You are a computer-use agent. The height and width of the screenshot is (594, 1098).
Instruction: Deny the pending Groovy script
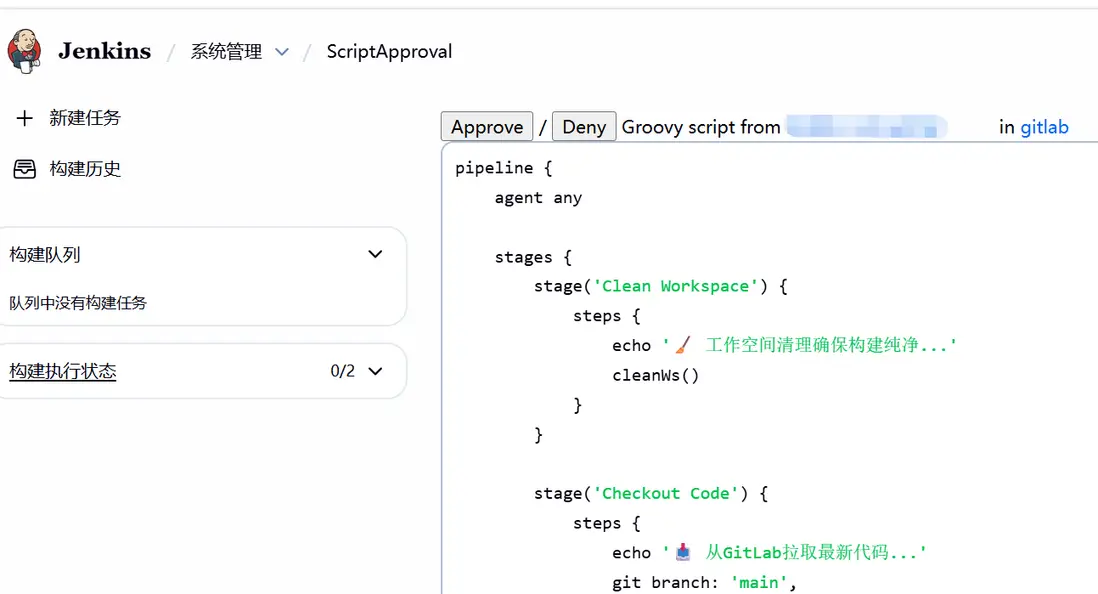pos(584,127)
